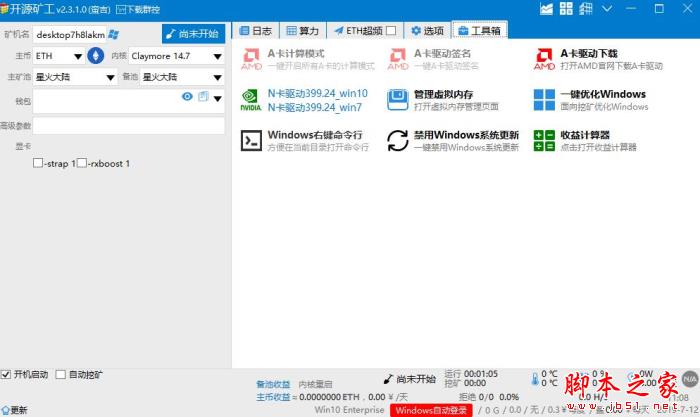
Task: Click the 主币收益 link
Action: tap(273, 397)
